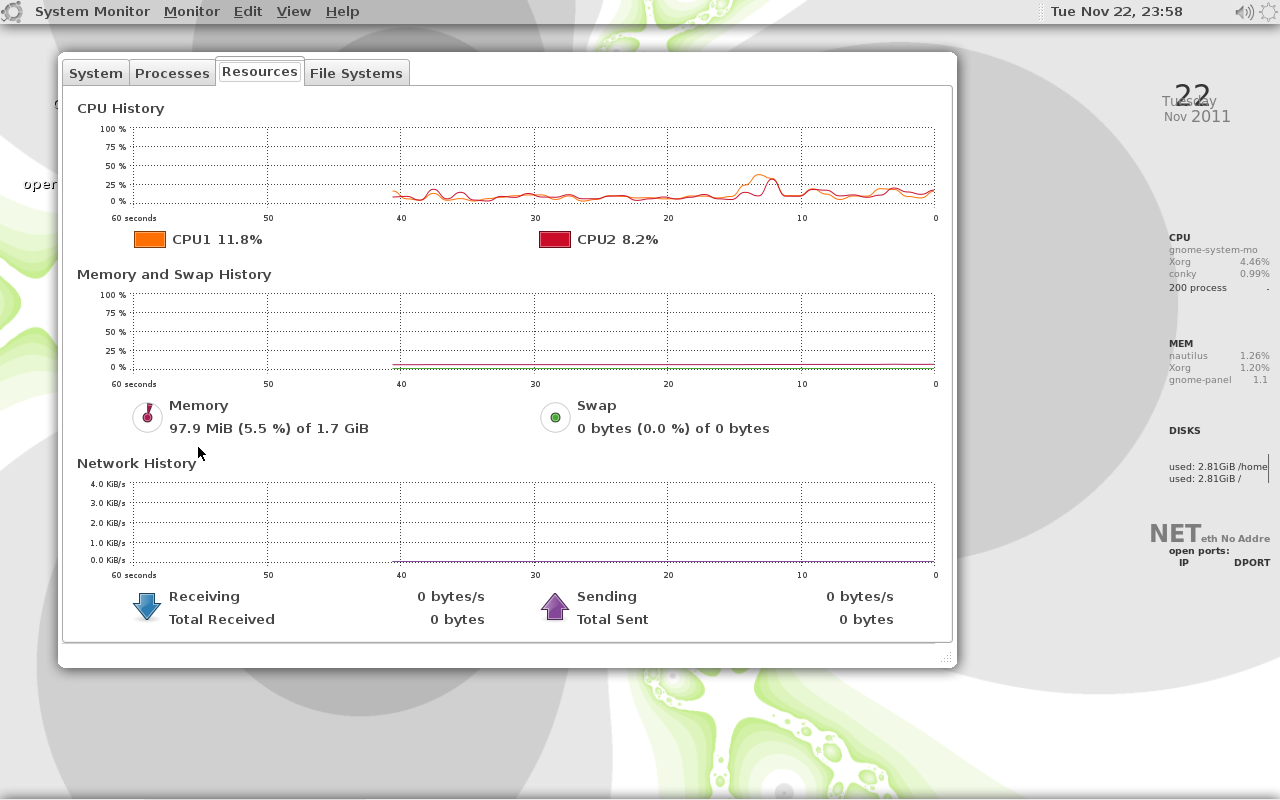This screenshot has width=1280, height=800.
Task: Click the orange CPU1 legend icon
Action: tap(149, 239)
